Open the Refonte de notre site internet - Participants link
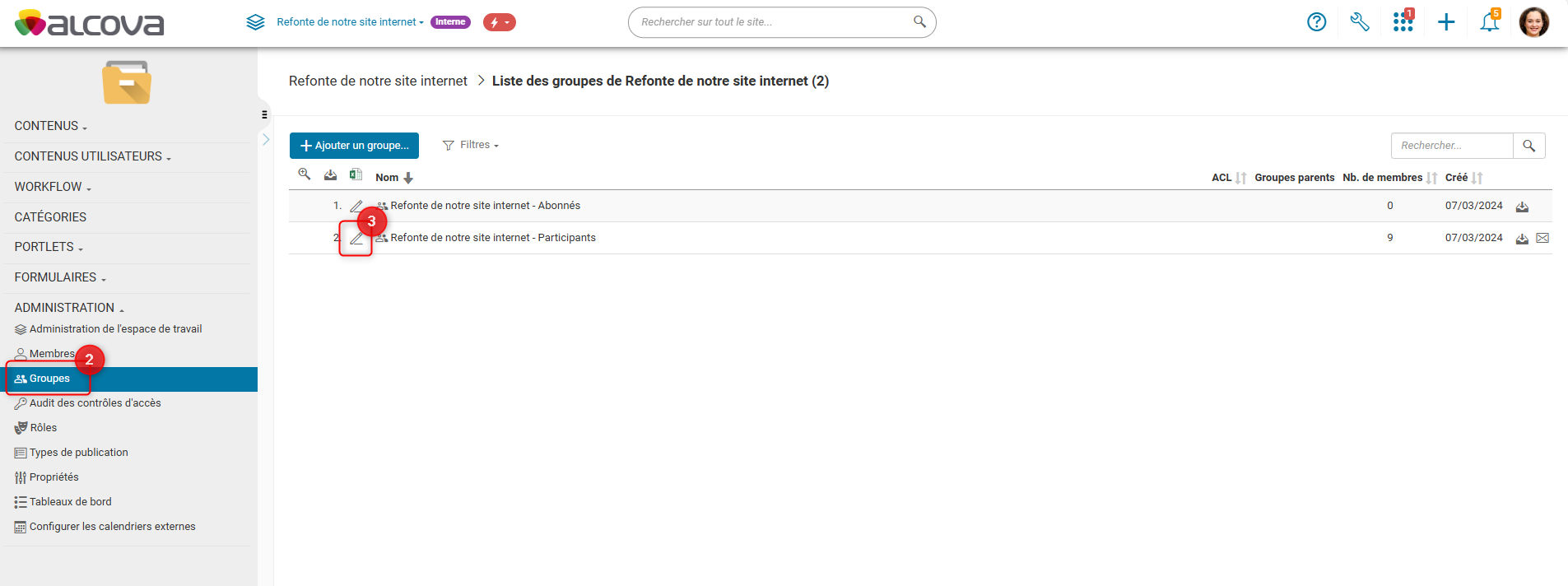This screenshot has height=586, width=1568. tap(492, 238)
